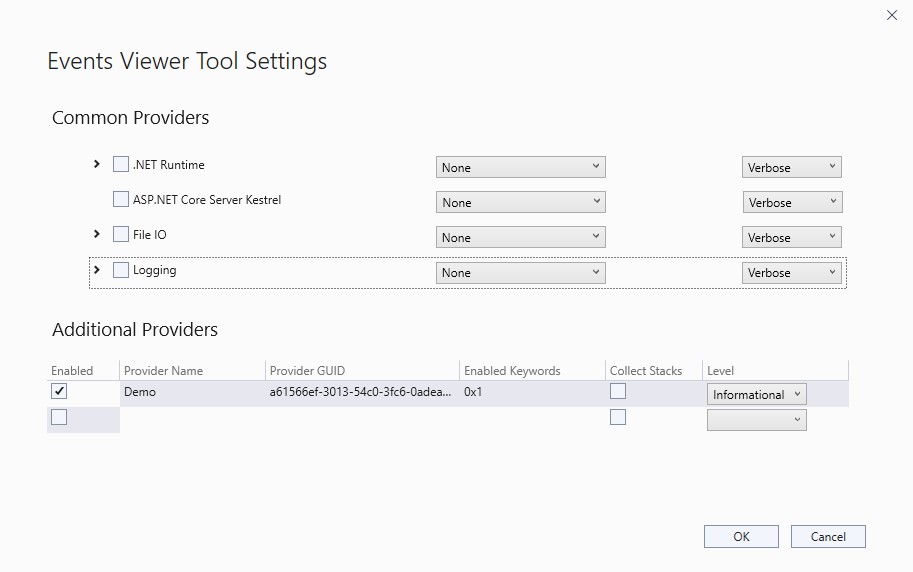
Task: Open the None dropdown for .NET Runtime
Action: tap(521, 167)
